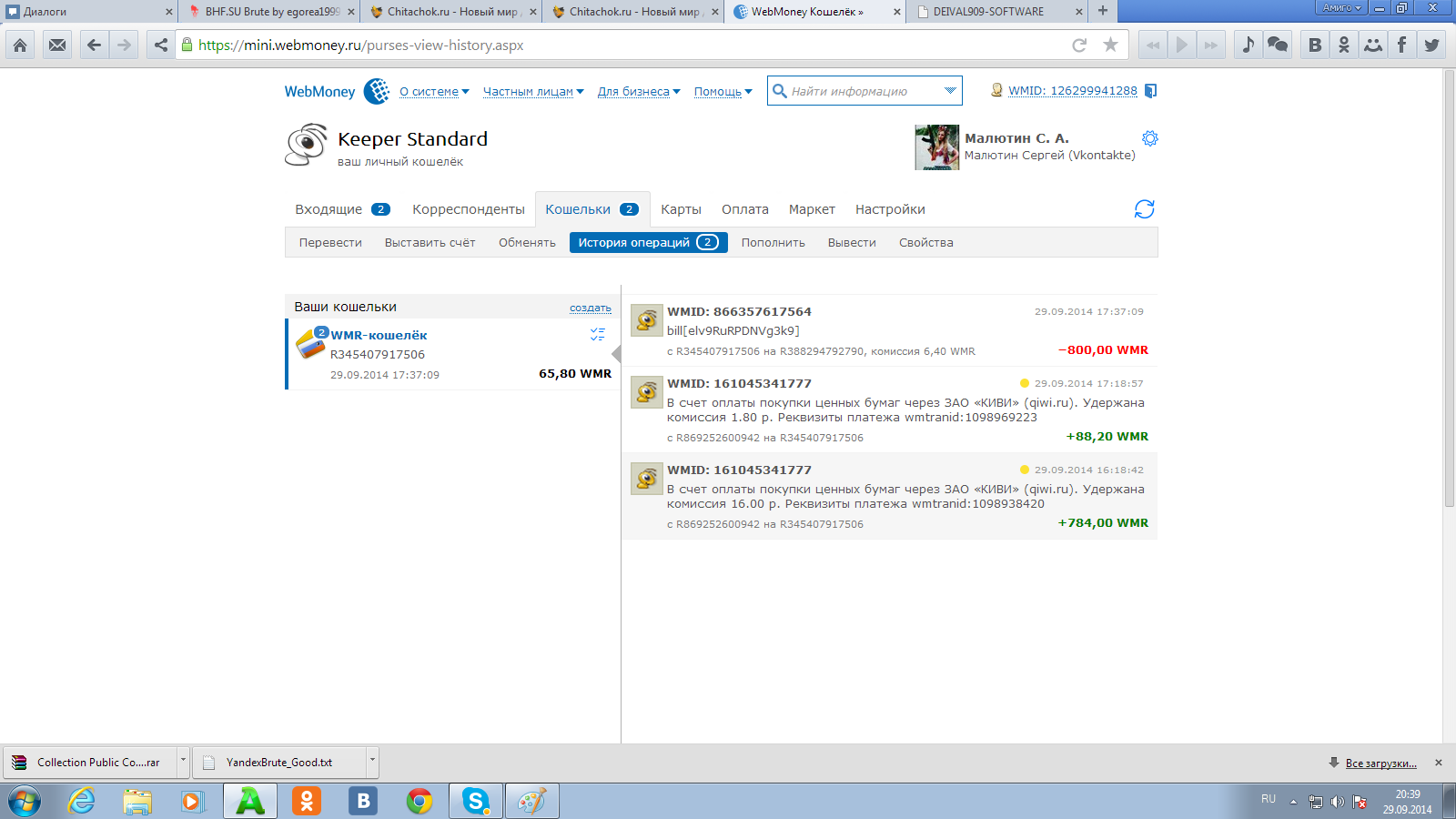
Task: Open Odnoklassniki from the browser toolbar
Action: click(1343, 45)
